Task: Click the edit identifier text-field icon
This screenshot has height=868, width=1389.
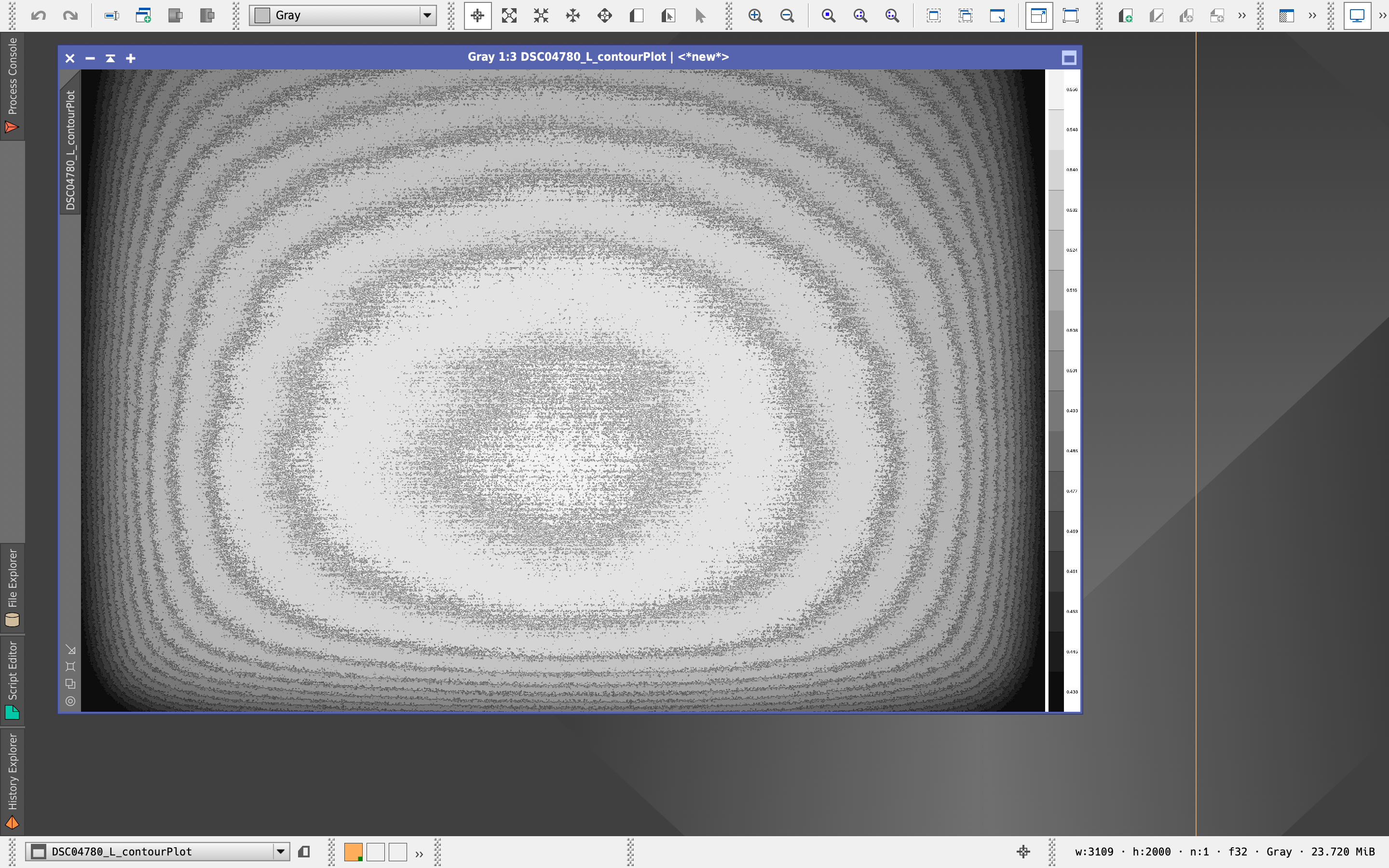Action: click(x=111, y=15)
